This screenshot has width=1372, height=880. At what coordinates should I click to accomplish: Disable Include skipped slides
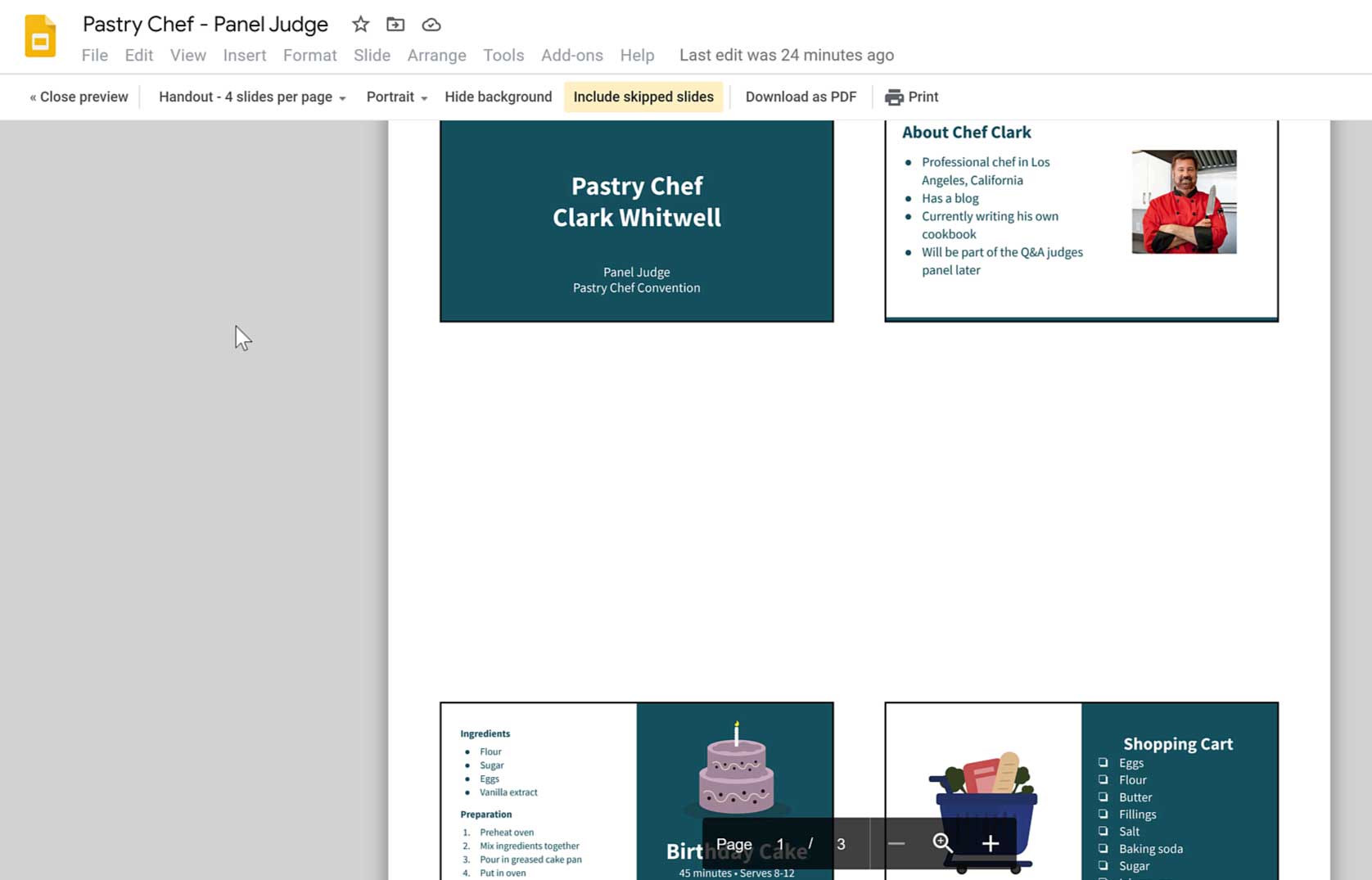click(643, 96)
